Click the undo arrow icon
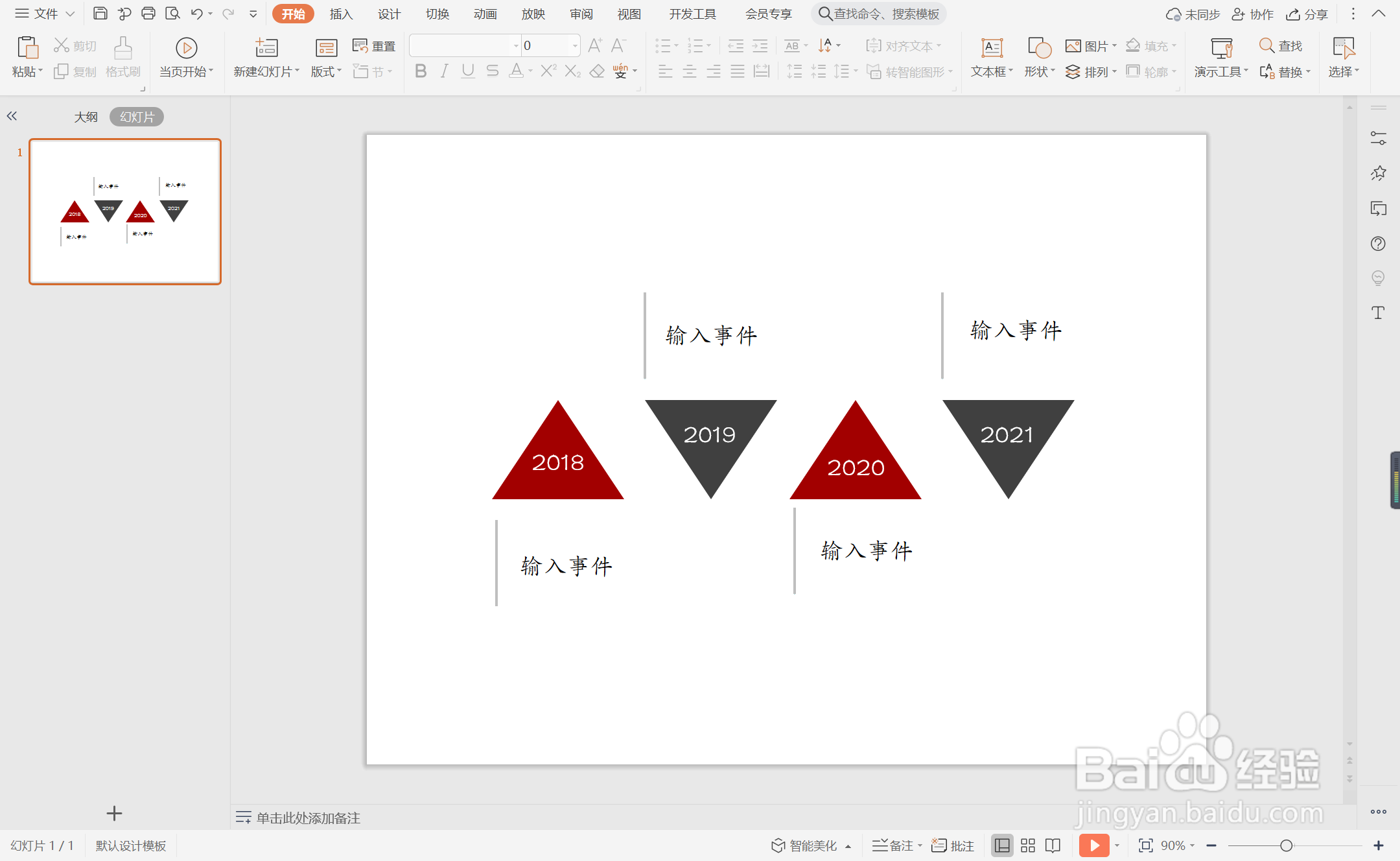Image resolution: width=1400 pixels, height=861 pixels. coord(196,14)
